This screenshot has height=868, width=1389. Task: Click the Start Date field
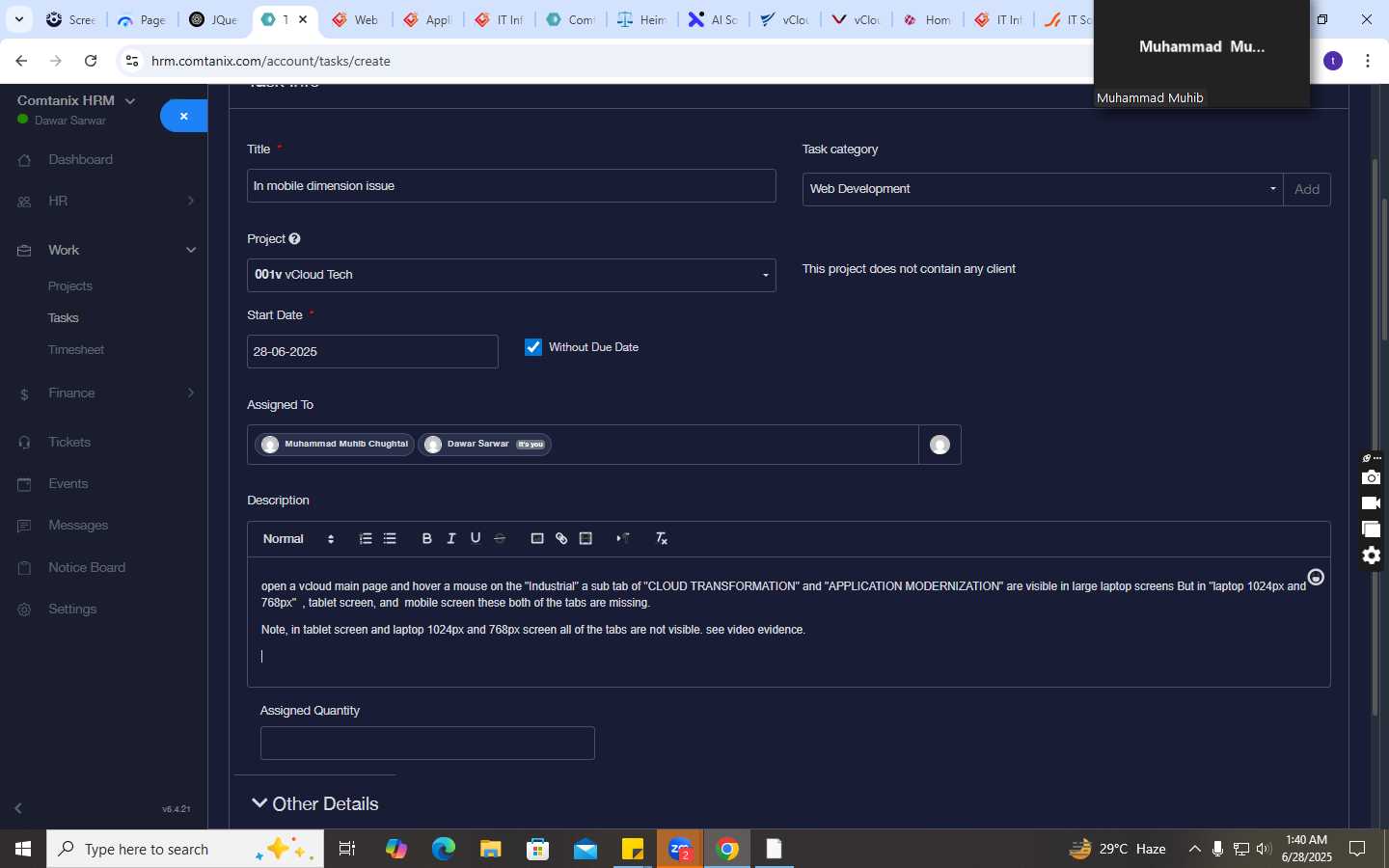click(x=372, y=352)
